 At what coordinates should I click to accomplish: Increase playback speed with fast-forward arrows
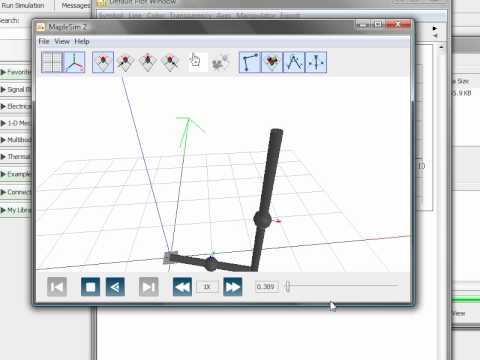(232, 287)
